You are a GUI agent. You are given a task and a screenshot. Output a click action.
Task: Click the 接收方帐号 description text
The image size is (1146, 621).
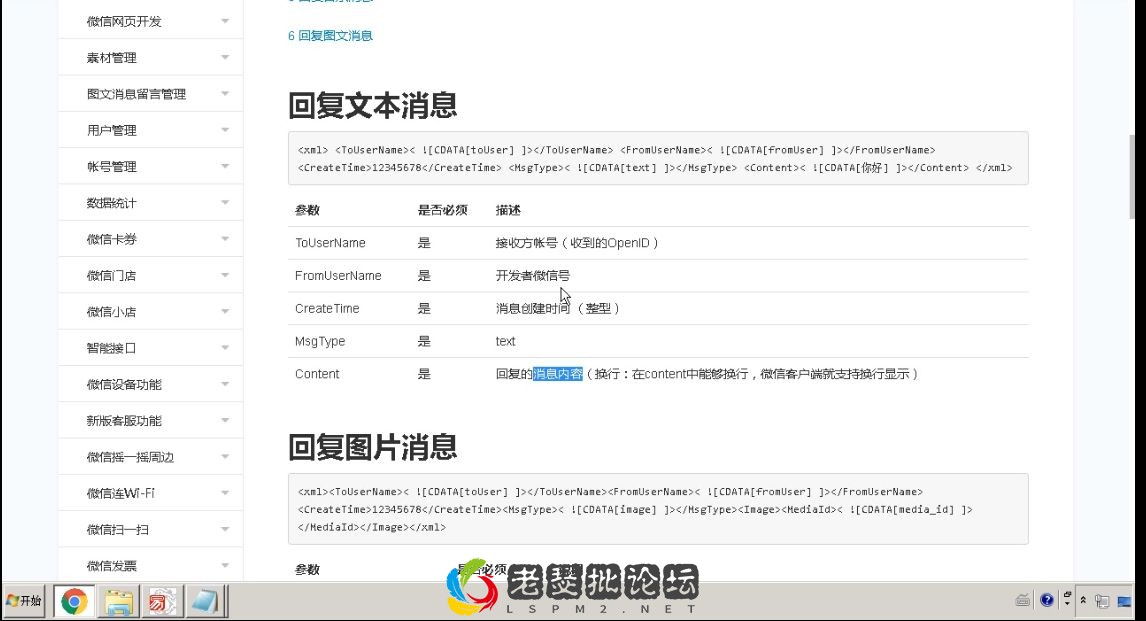coord(577,243)
